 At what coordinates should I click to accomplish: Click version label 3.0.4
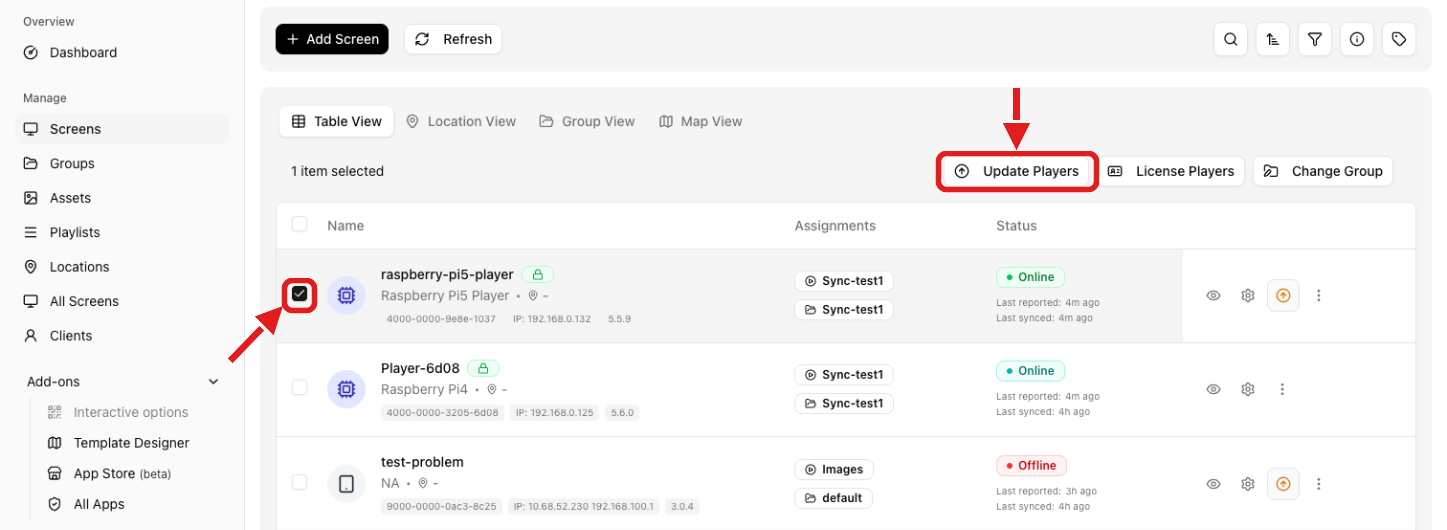coord(682,507)
